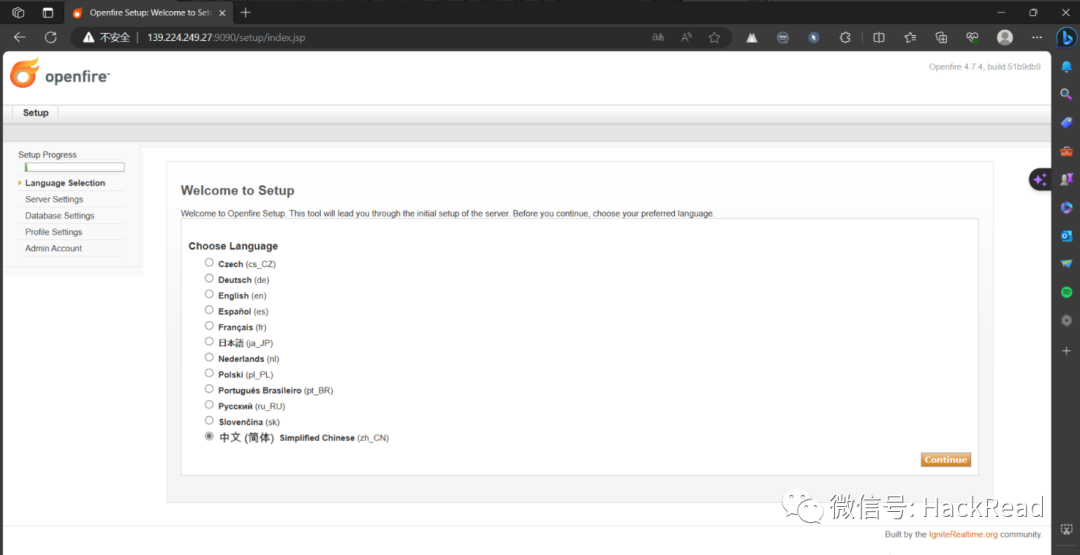Click Admin Account in setup progress list

(x=54, y=249)
